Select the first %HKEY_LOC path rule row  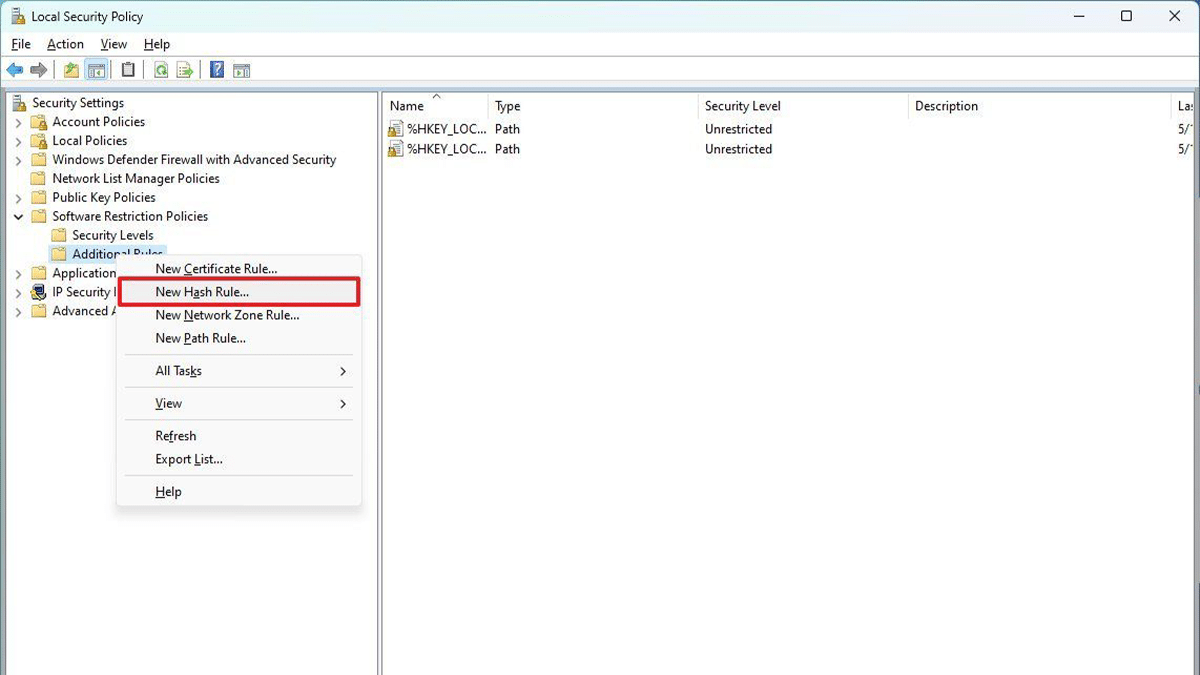tap(446, 129)
